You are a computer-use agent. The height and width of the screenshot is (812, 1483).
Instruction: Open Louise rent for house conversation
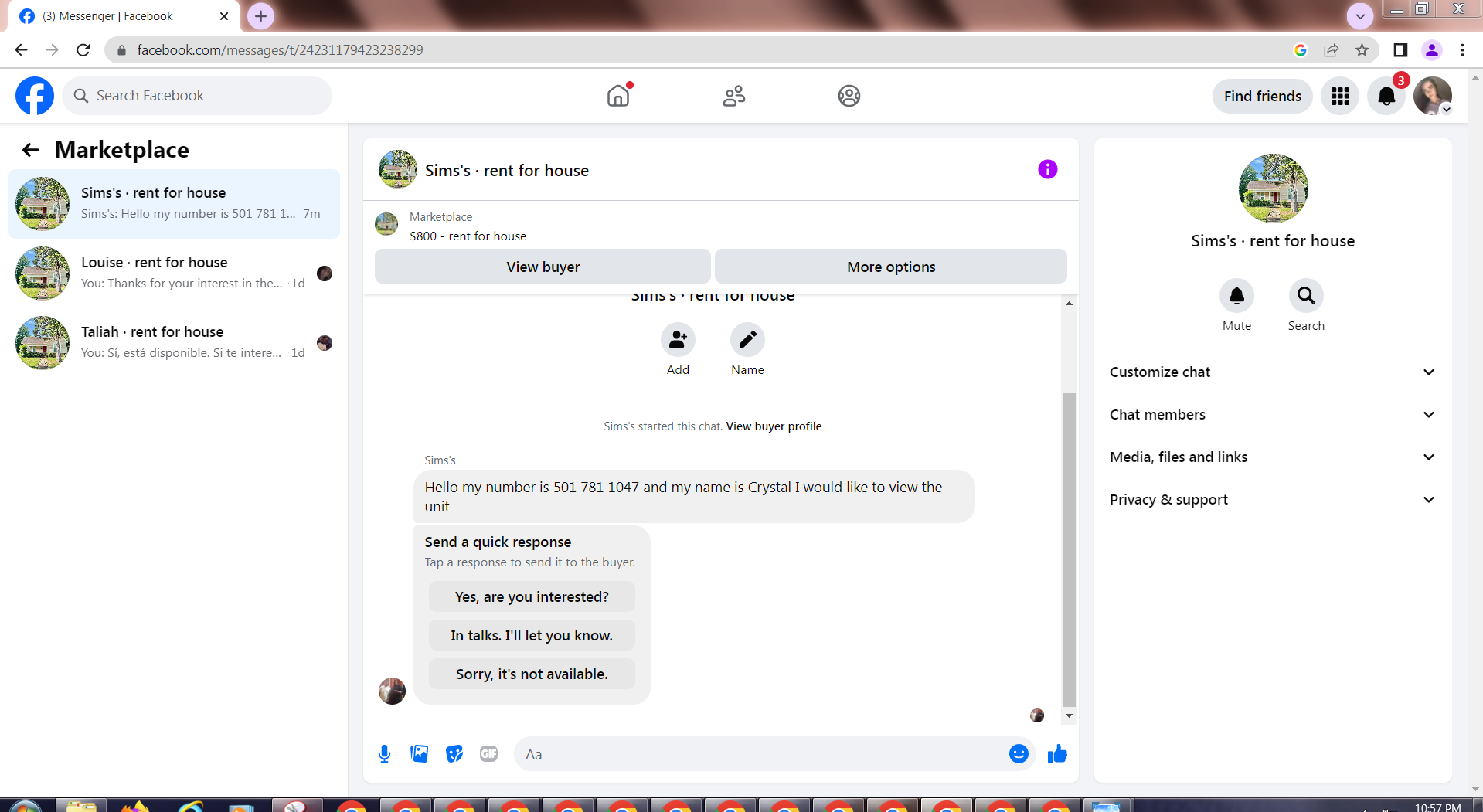(174, 273)
